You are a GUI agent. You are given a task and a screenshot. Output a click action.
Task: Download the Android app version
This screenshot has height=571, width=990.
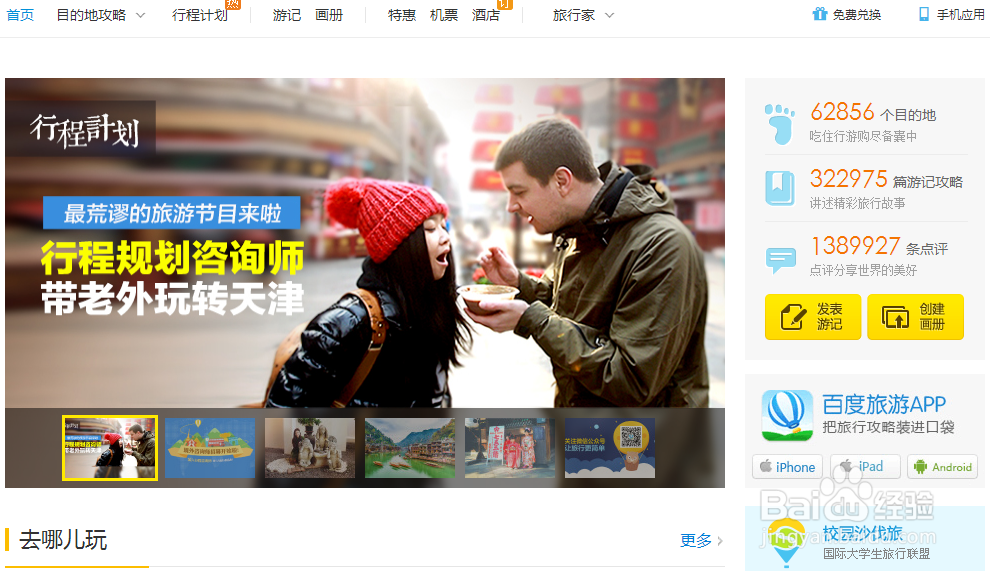point(943,467)
